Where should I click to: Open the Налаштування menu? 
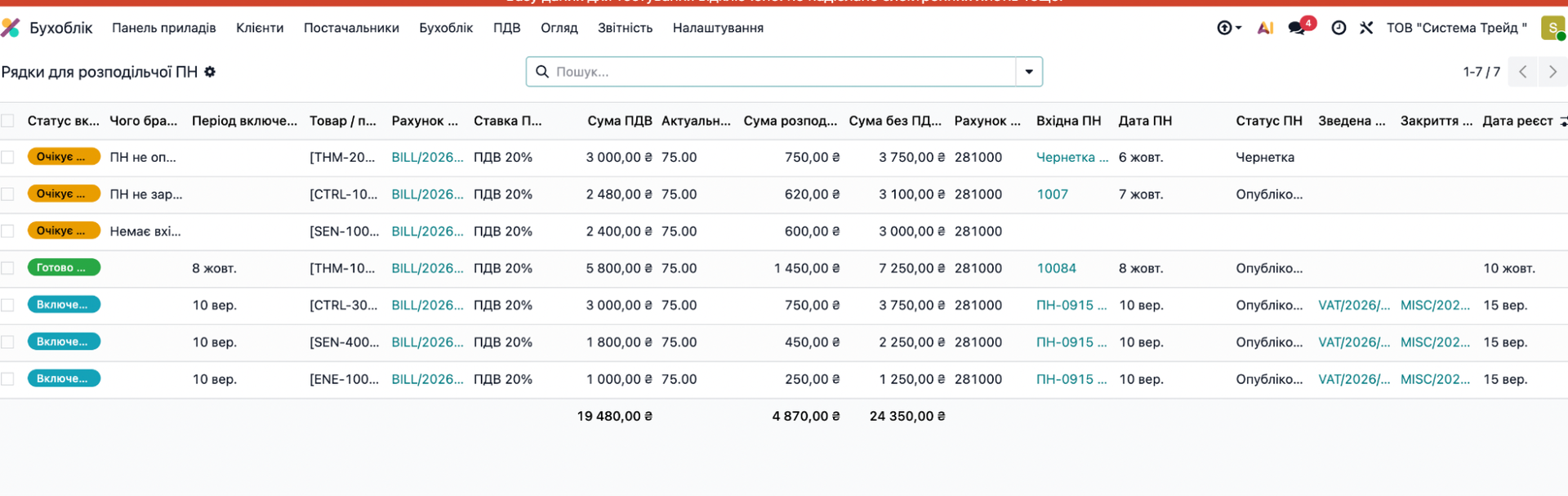point(718,28)
